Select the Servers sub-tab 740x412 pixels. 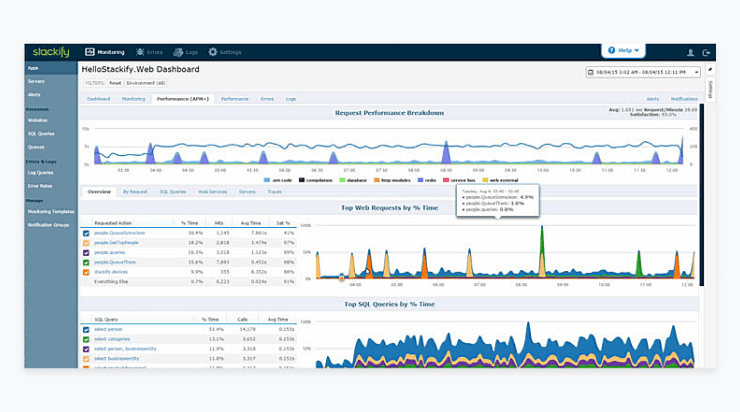click(247, 192)
